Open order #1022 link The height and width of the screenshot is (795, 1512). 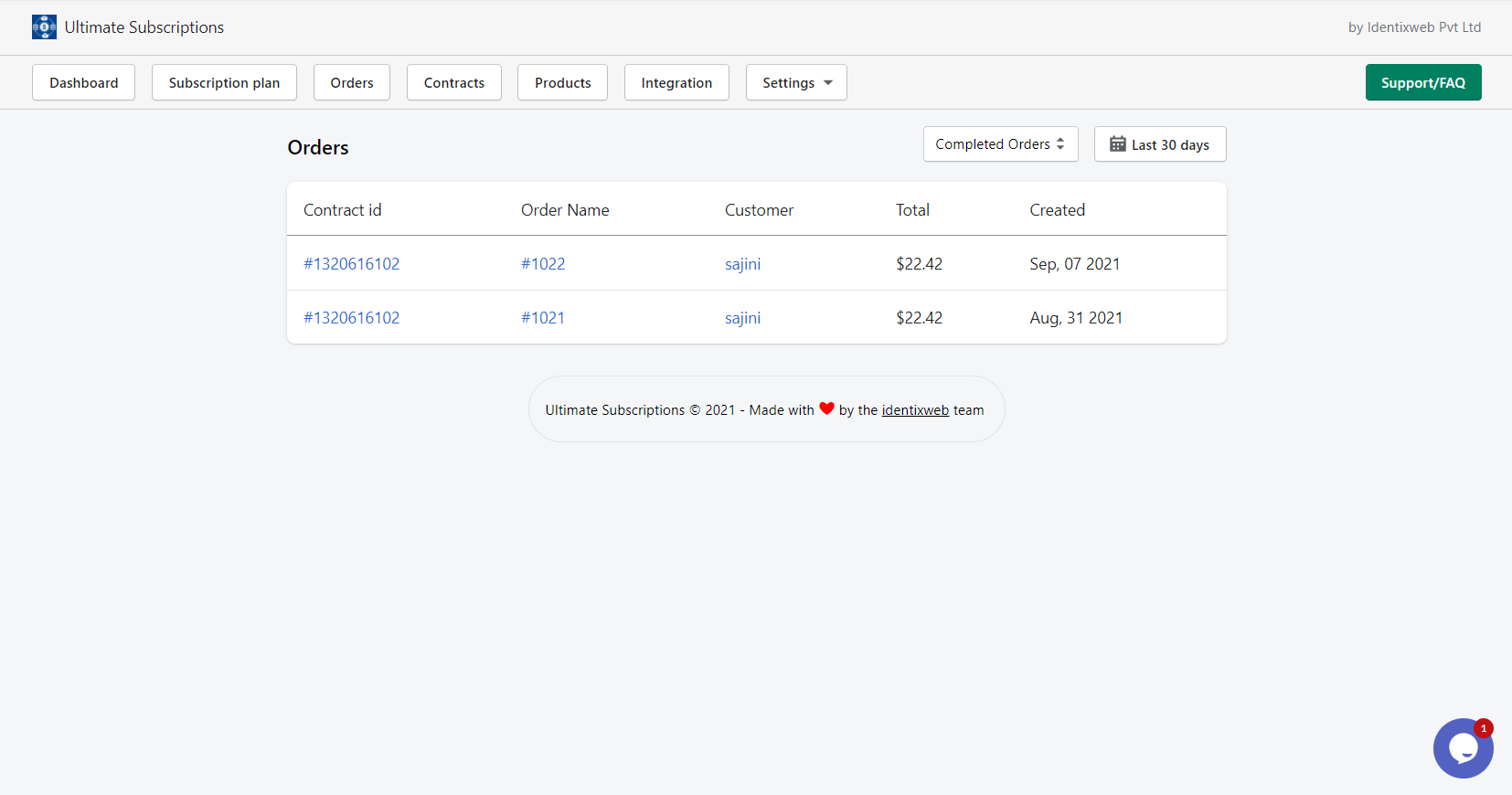coord(543,264)
